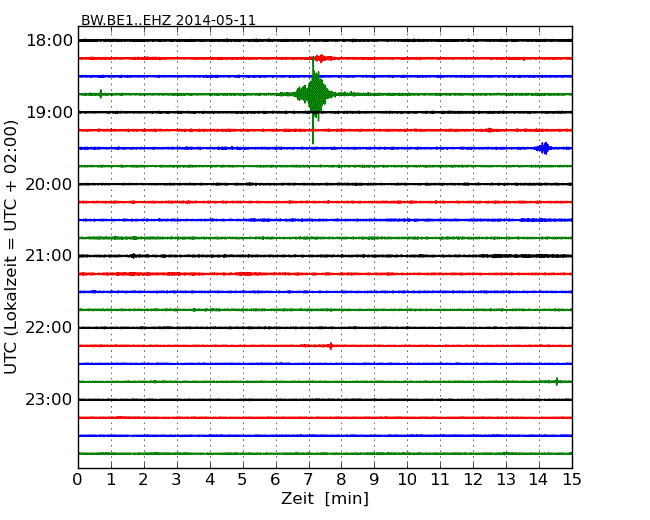Click the UTC Lokalzeit y-axis label
The width and height of the screenshot is (650, 520).
click(11, 247)
